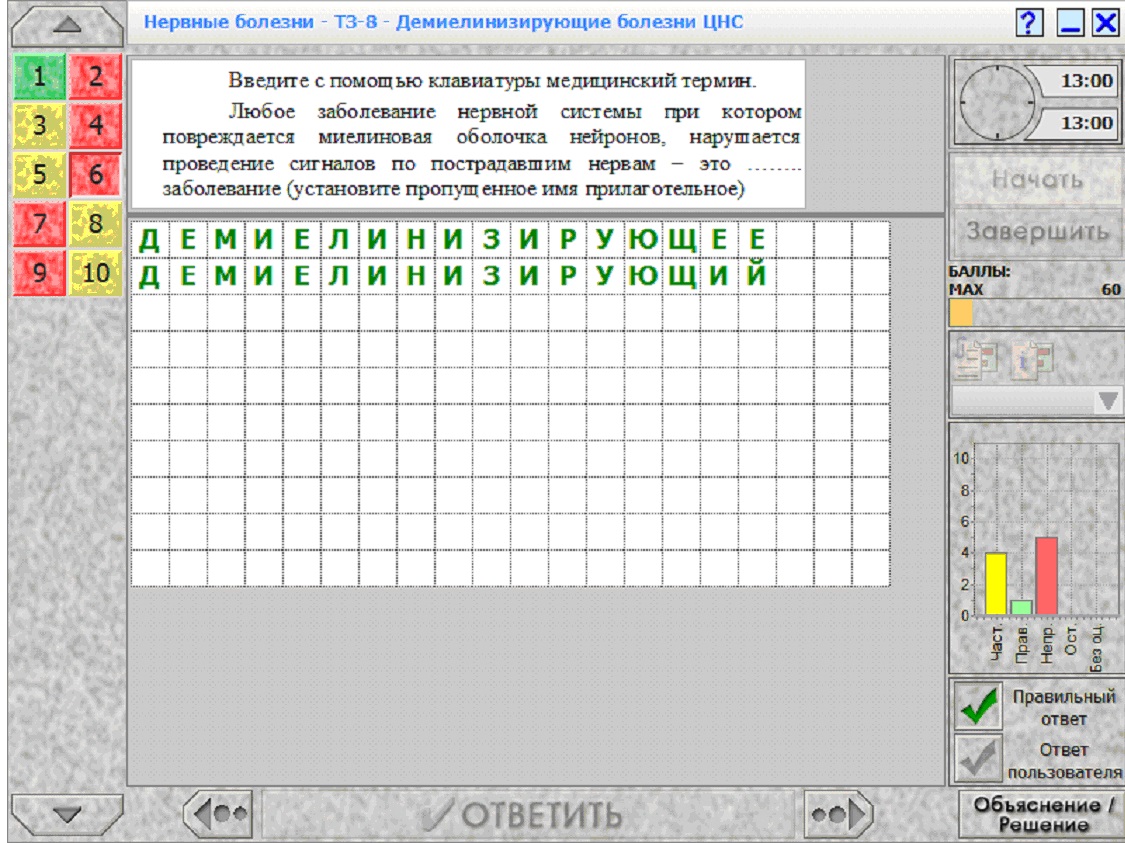Select question 10 tile
This screenshot has width=1125, height=843.
[95, 273]
